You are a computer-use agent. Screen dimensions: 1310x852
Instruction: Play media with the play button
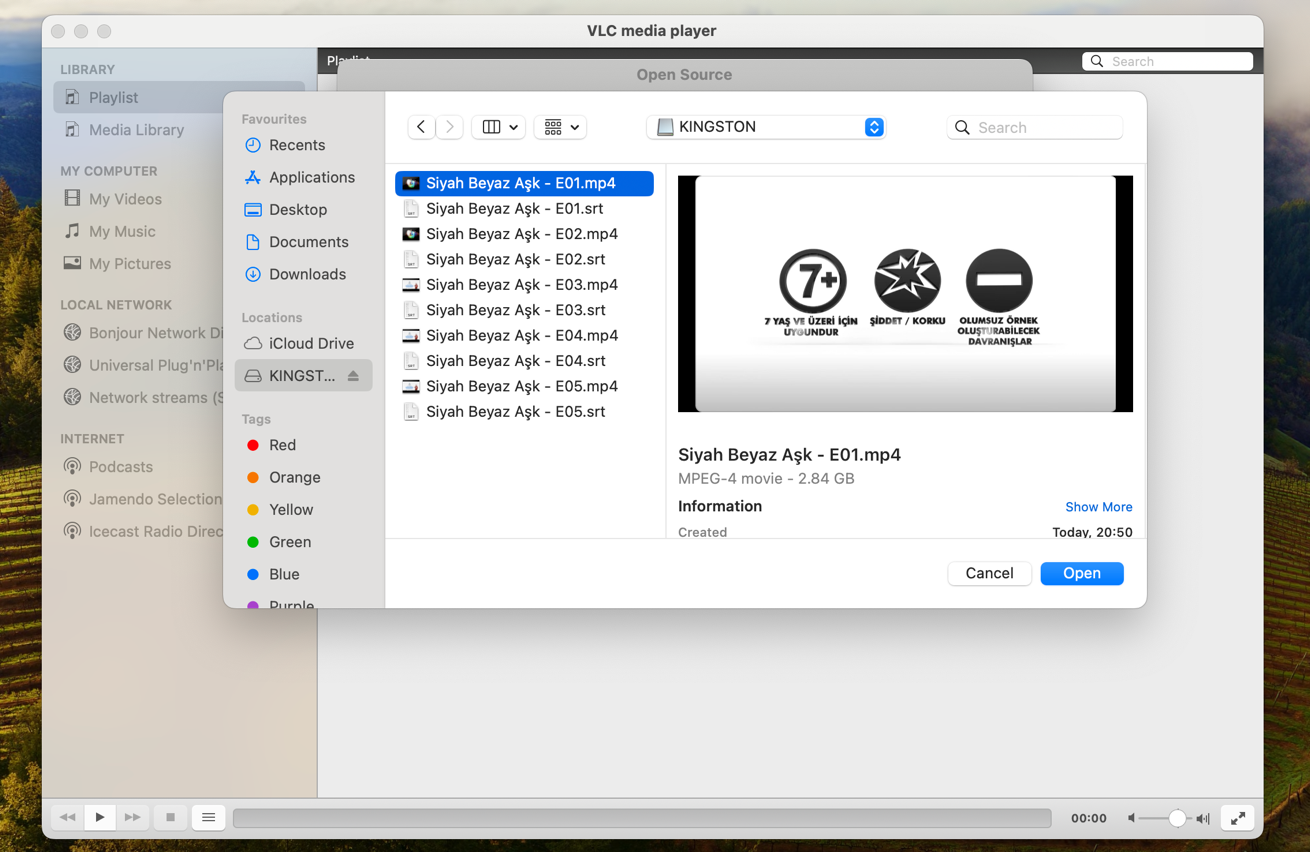pyautogui.click(x=100, y=818)
